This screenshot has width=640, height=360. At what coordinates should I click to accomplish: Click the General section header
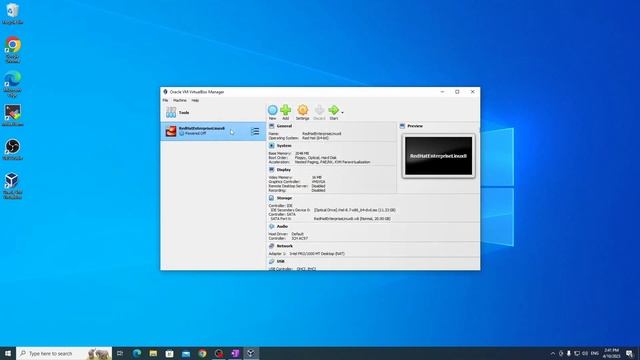tap(284, 126)
